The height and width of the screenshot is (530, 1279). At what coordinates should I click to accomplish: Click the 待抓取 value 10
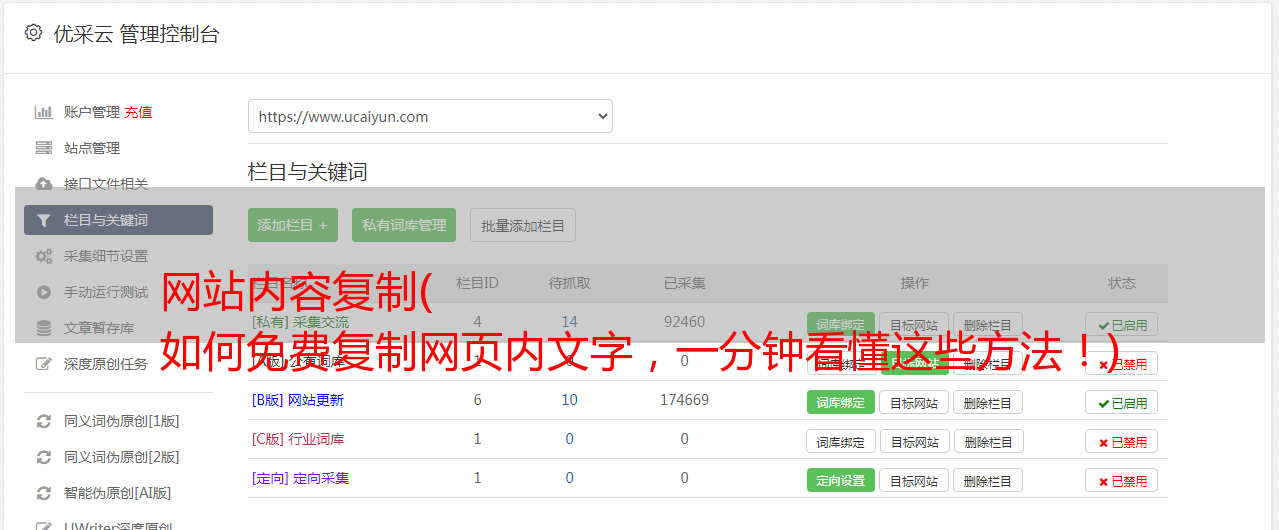tap(570, 400)
